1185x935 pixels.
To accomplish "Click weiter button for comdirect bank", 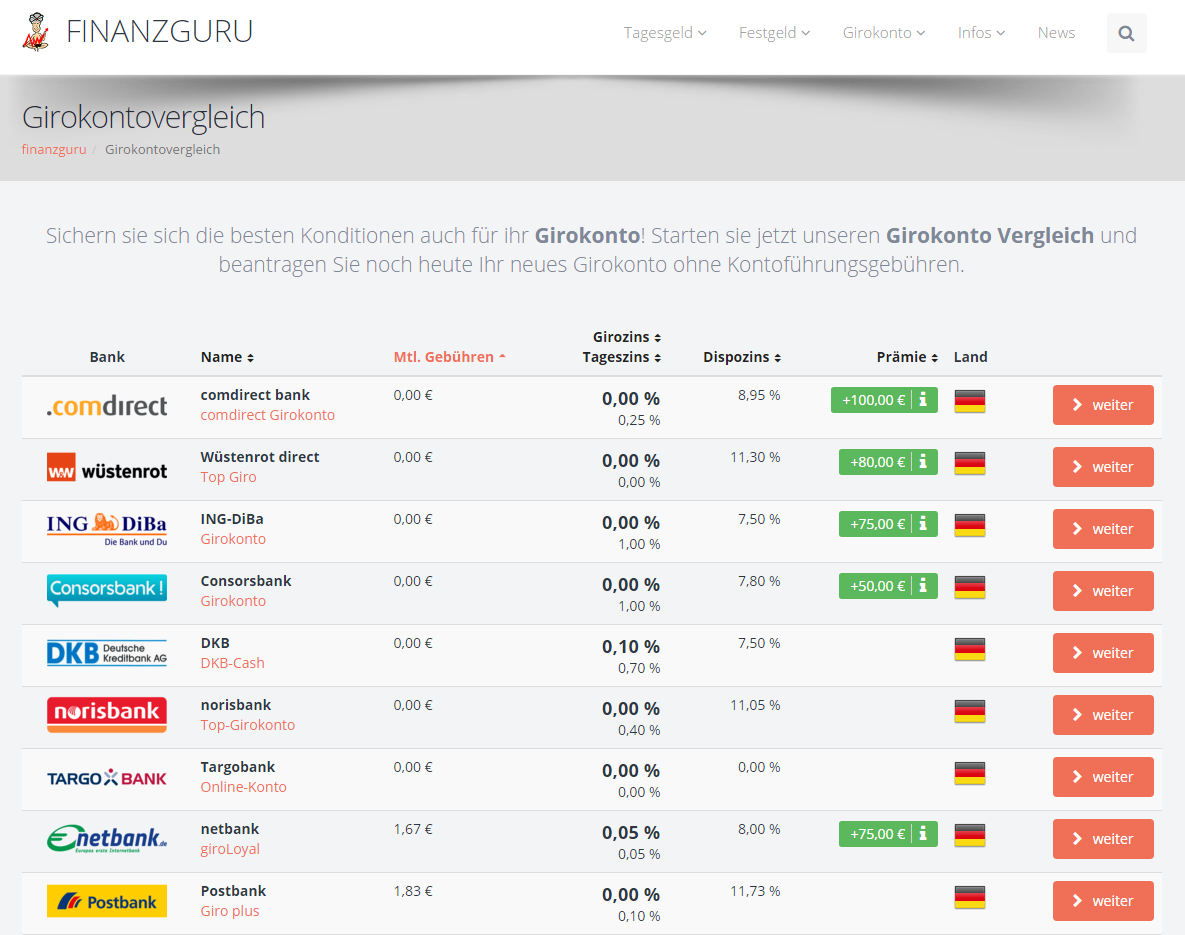I will (1103, 405).
